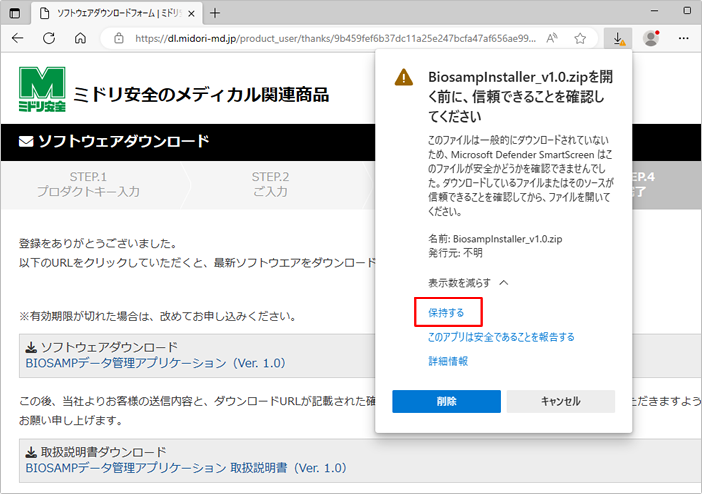Click the 削除 button
The width and height of the screenshot is (702, 494).
tap(446, 401)
